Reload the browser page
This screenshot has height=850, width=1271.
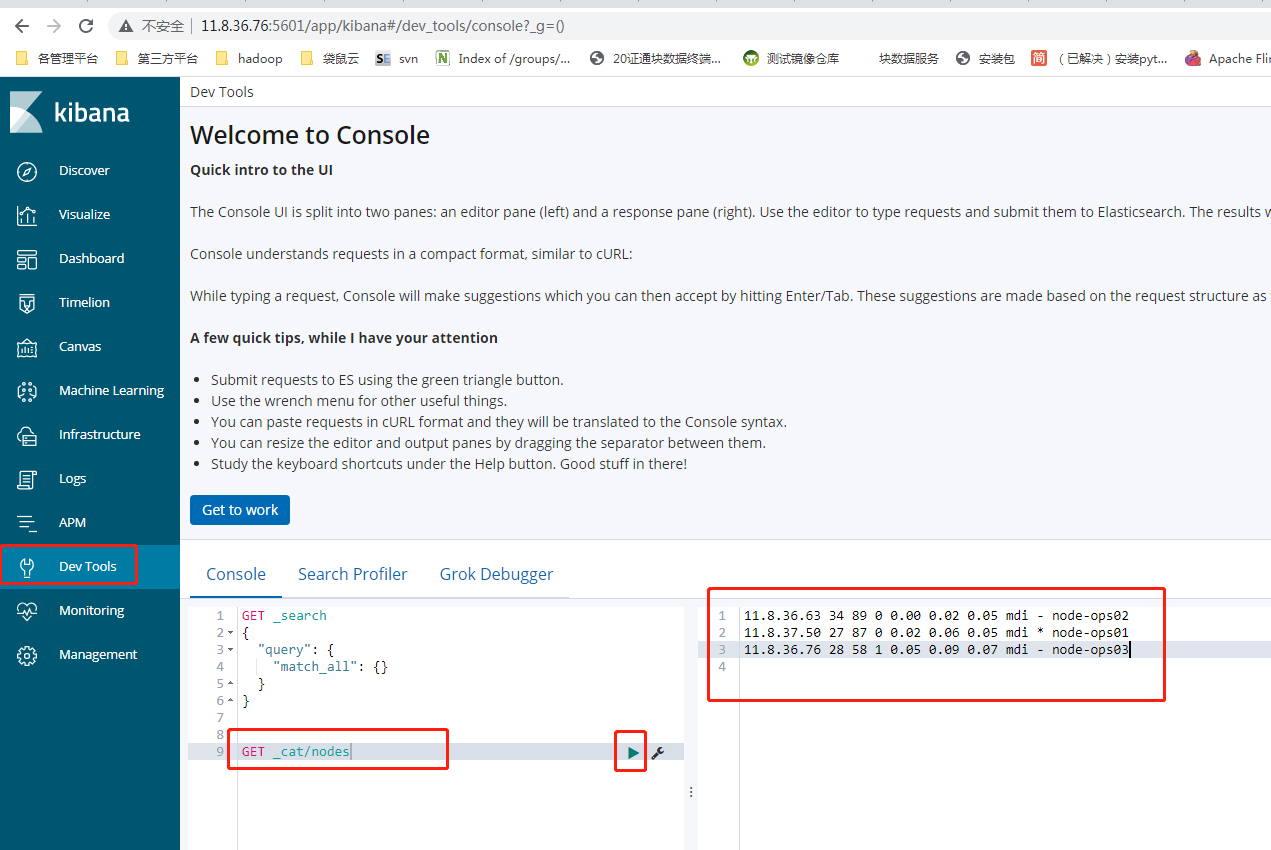coord(86,26)
